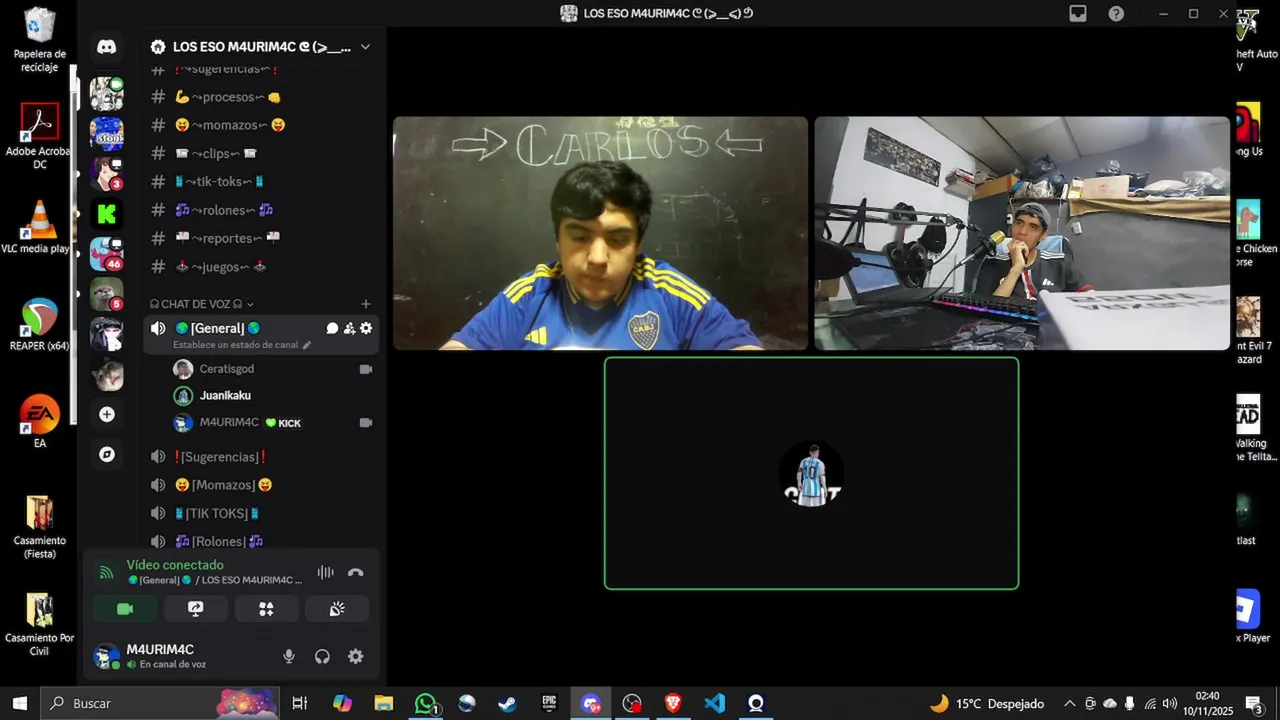This screenshot has width=1280, height=720.
Task: Collapse the CHAT DE VOZ category
Action: pyautogui.click(x=202, y=304)
